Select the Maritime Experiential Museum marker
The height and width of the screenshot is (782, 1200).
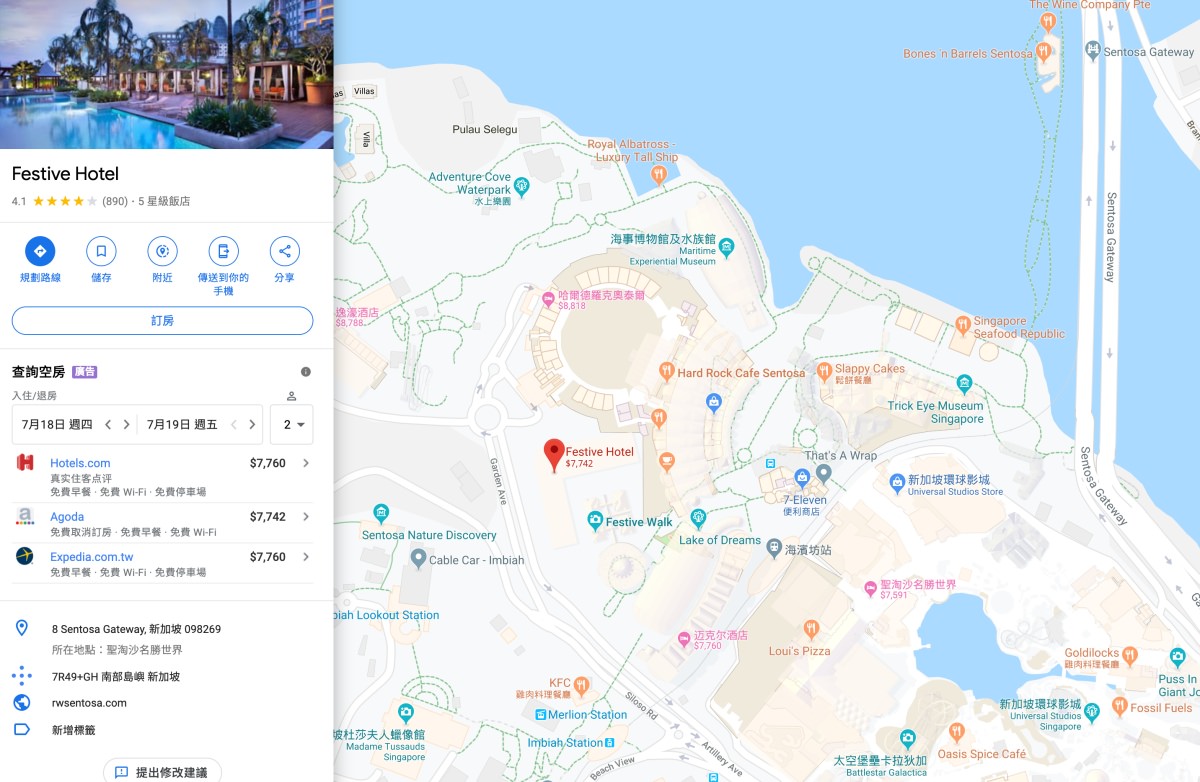point(727,247)
